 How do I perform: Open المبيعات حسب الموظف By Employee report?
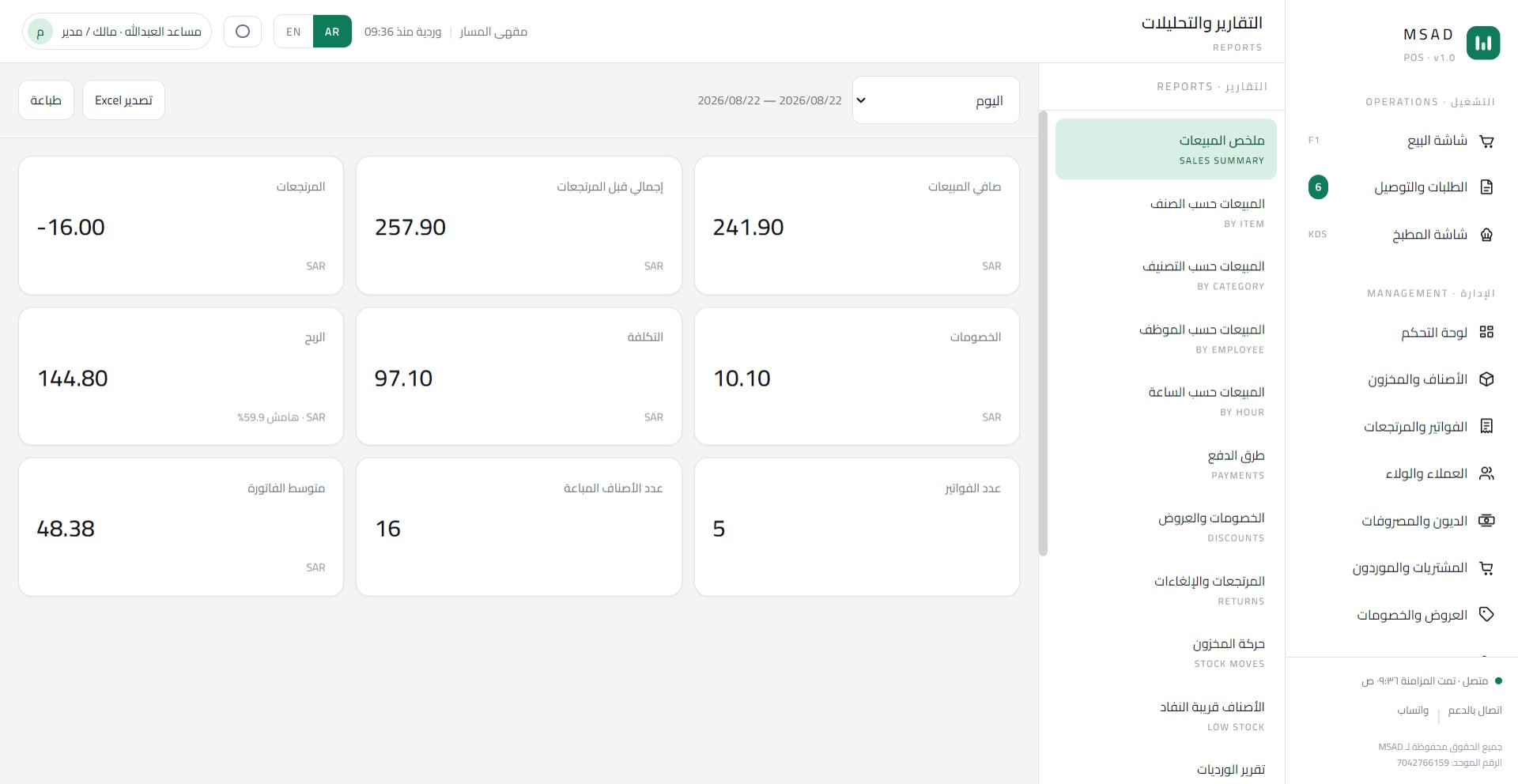(x=1165, y=338)
